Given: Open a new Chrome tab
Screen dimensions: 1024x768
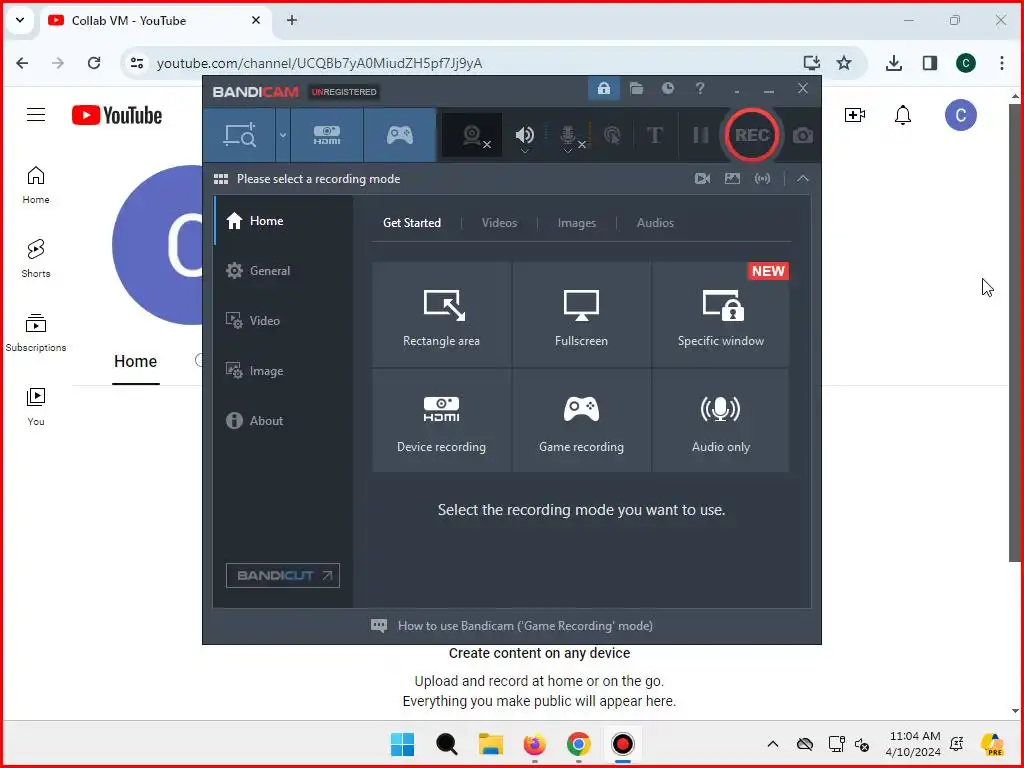Looking at the screenshot, I should [x=292, y=20].
